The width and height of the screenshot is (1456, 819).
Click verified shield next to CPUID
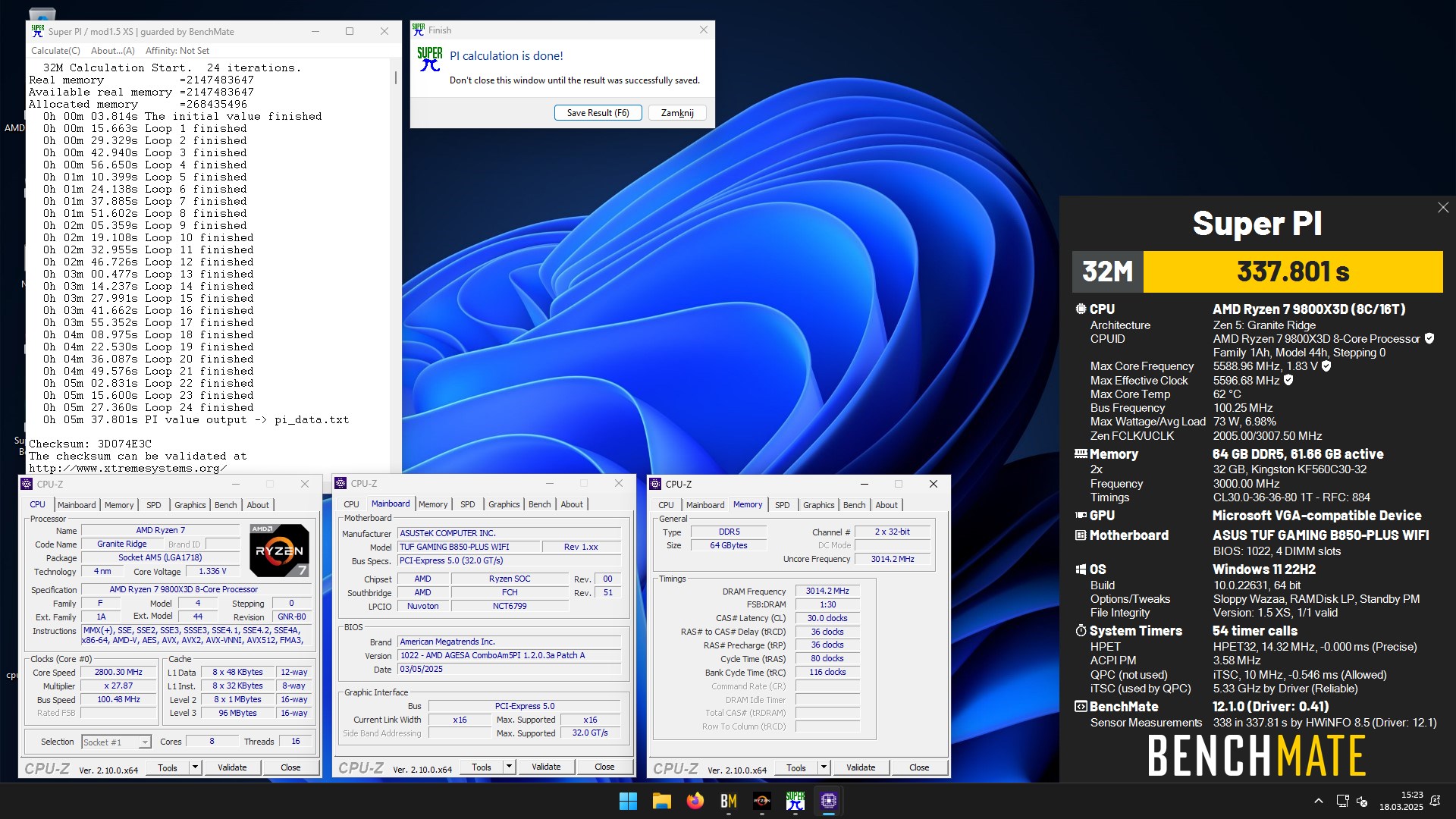point(1429,339)
